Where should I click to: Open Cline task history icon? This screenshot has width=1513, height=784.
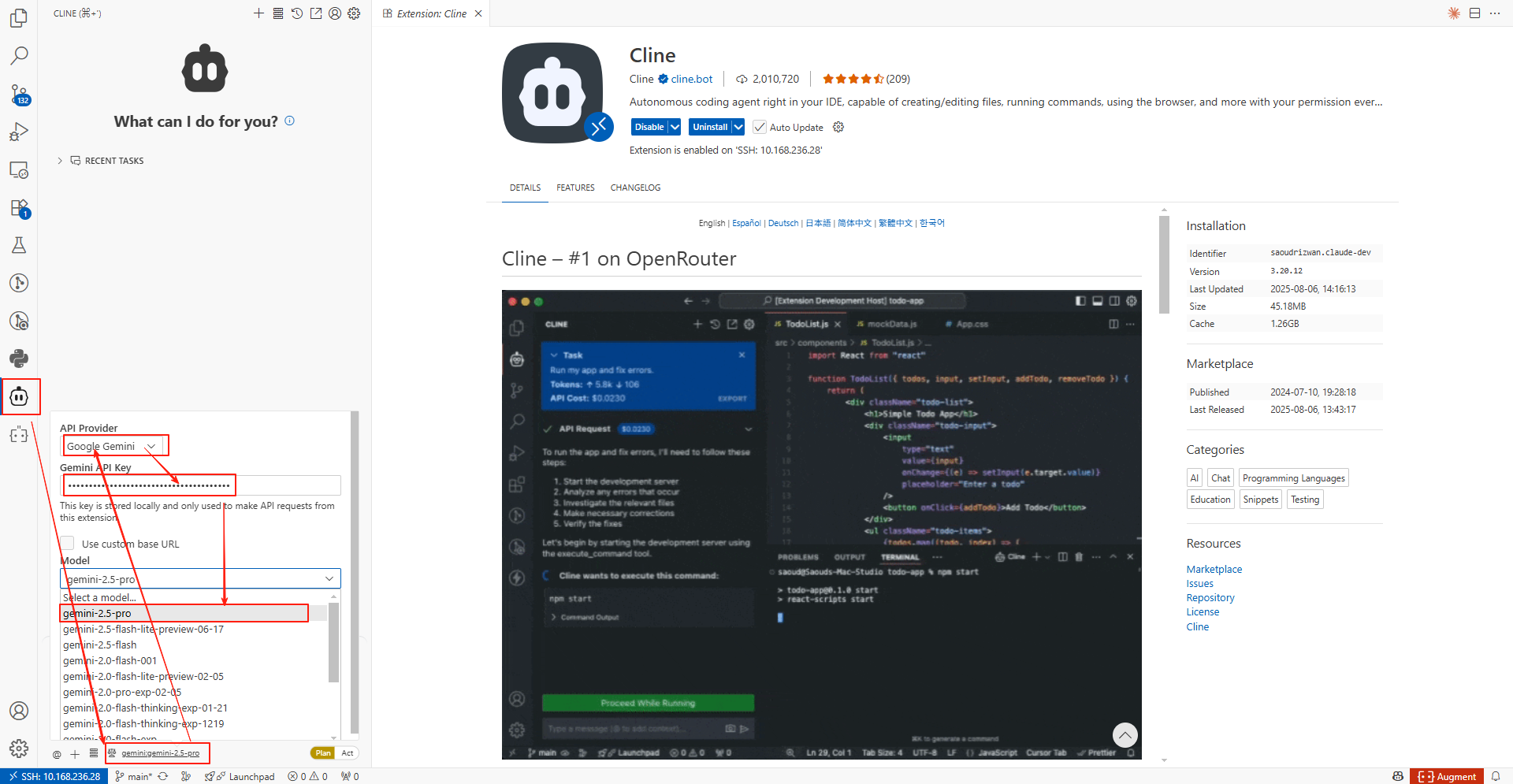pos(297,13)
